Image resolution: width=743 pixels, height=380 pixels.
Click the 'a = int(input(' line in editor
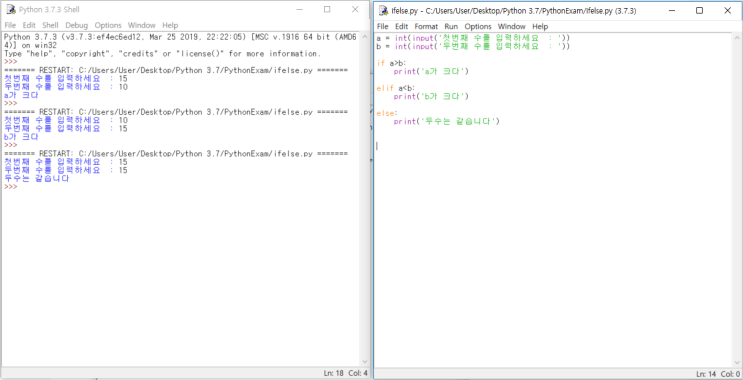pyautogui.click(x=473, y=38)
